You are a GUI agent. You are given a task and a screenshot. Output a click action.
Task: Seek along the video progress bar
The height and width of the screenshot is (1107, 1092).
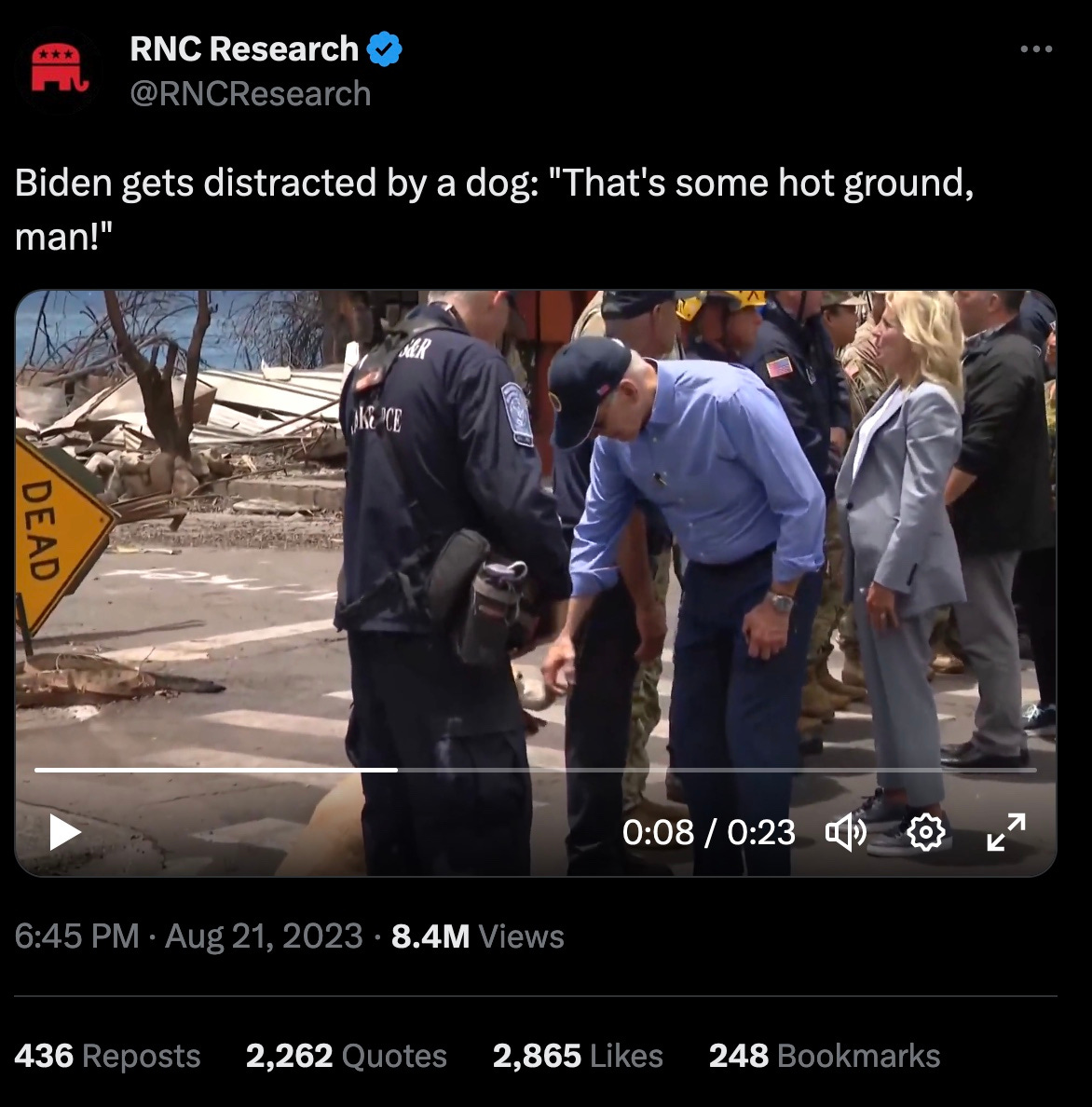(x=535, y=770)
